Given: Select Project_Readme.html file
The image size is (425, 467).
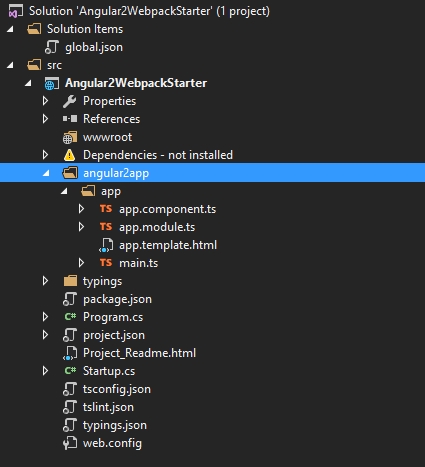Looking at the screenshot, I should click(139, 353).
